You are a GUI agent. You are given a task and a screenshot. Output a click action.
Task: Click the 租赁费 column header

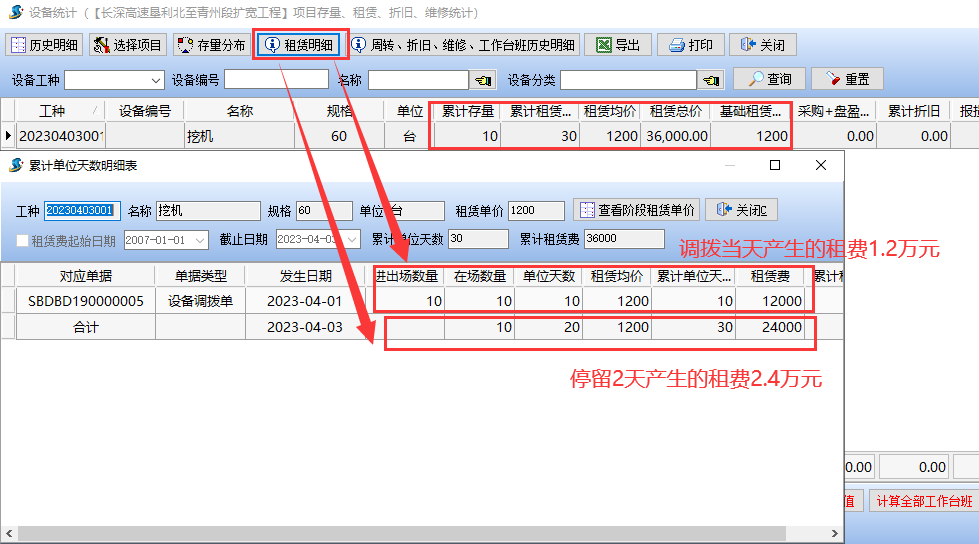[770, 276]
